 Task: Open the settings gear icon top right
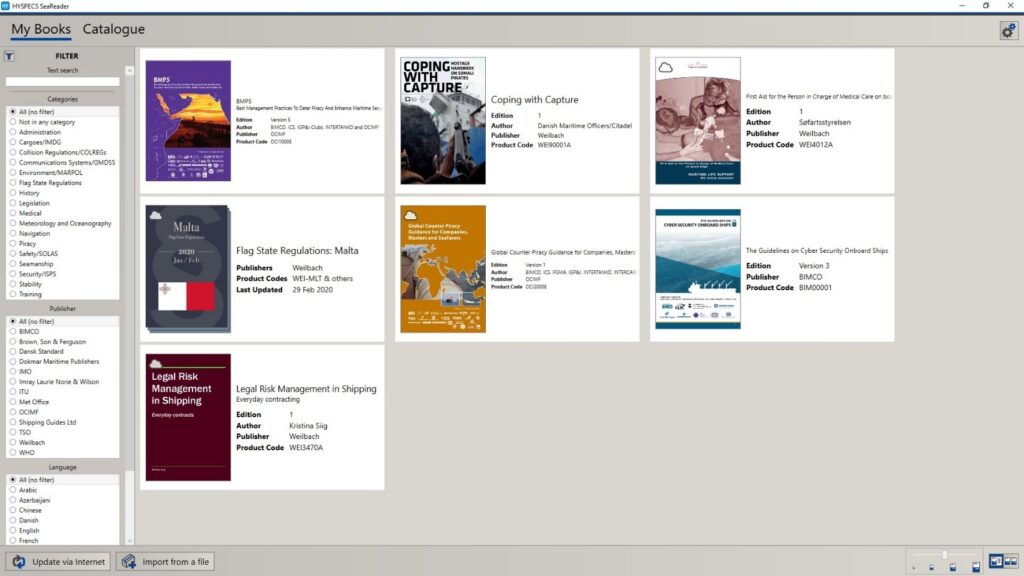coord(1008,31)
